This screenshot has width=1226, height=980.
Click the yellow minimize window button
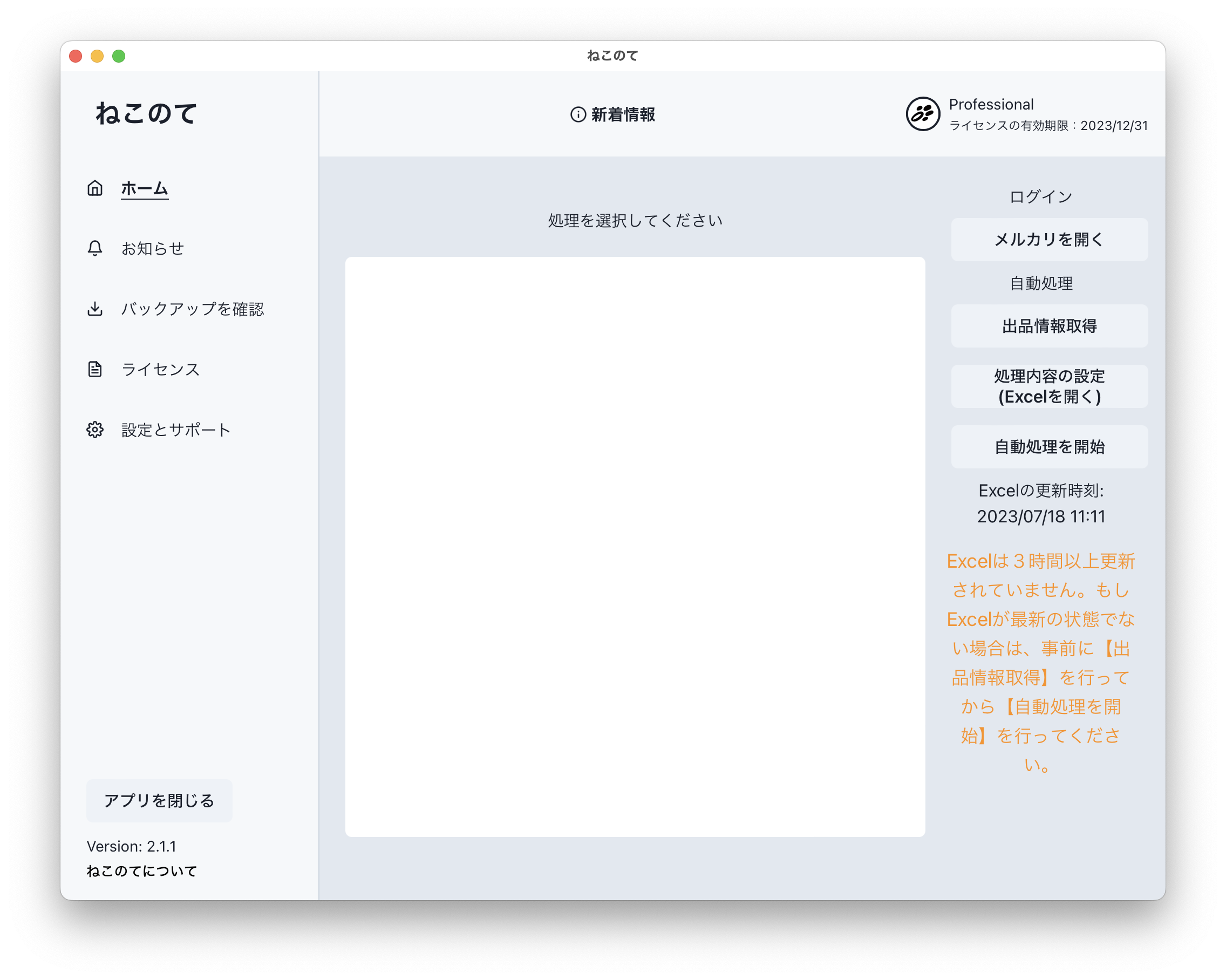(x=97, y=56)
